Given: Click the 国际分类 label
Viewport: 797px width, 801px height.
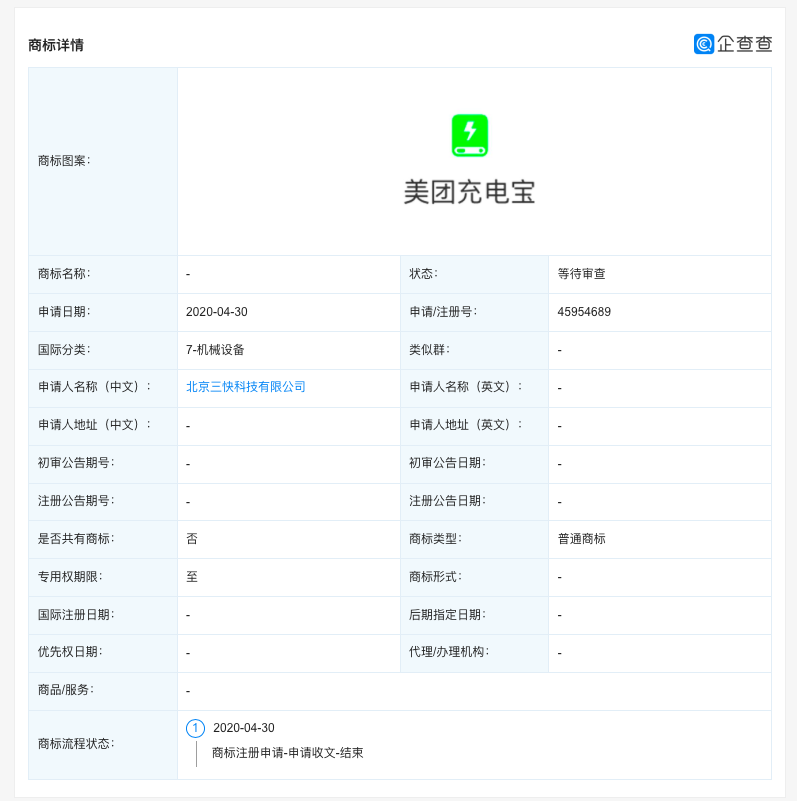Looking at the screenshot, I should click(64, 350).
